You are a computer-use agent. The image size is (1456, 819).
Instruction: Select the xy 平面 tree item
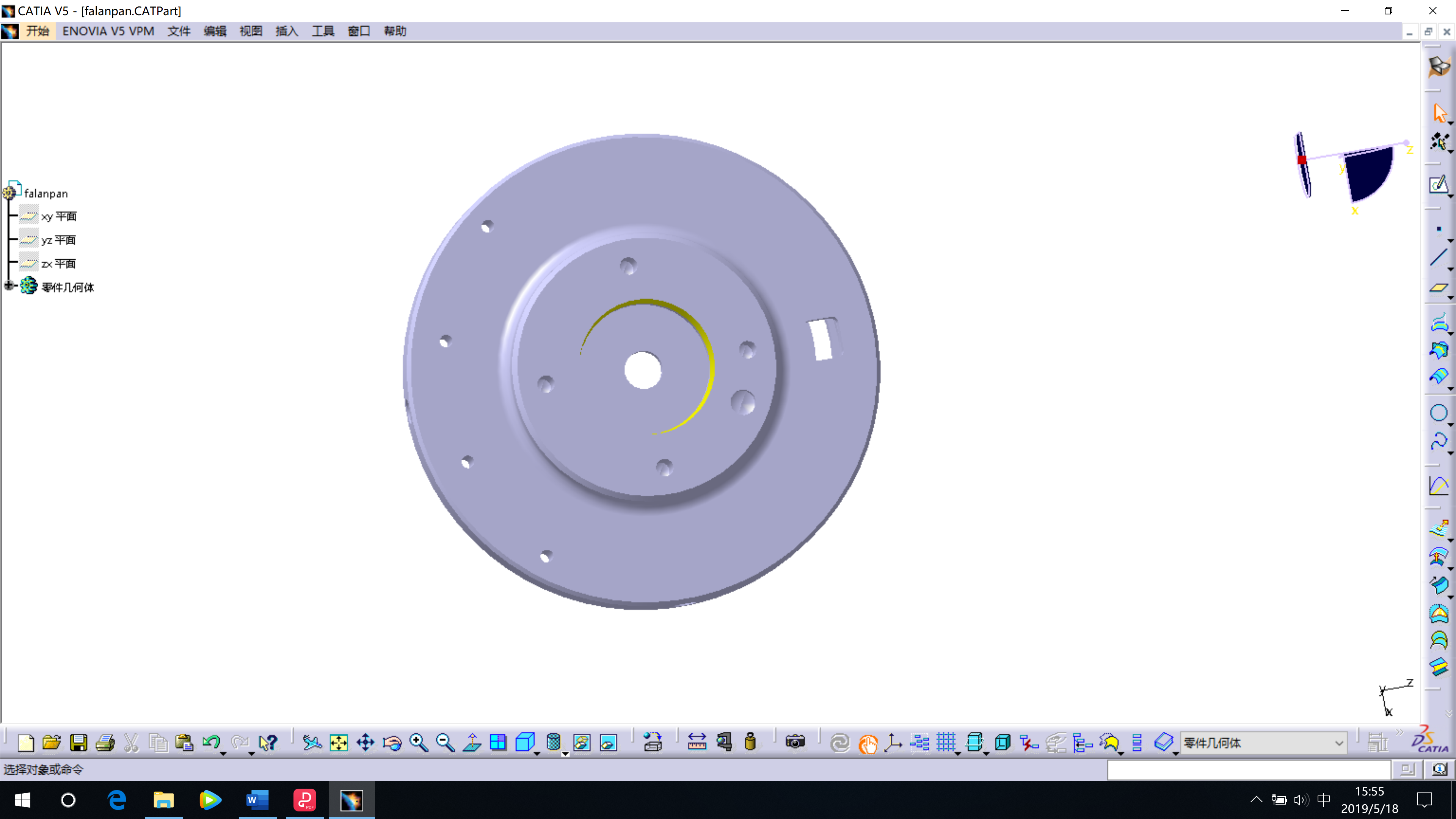[58, 217]
